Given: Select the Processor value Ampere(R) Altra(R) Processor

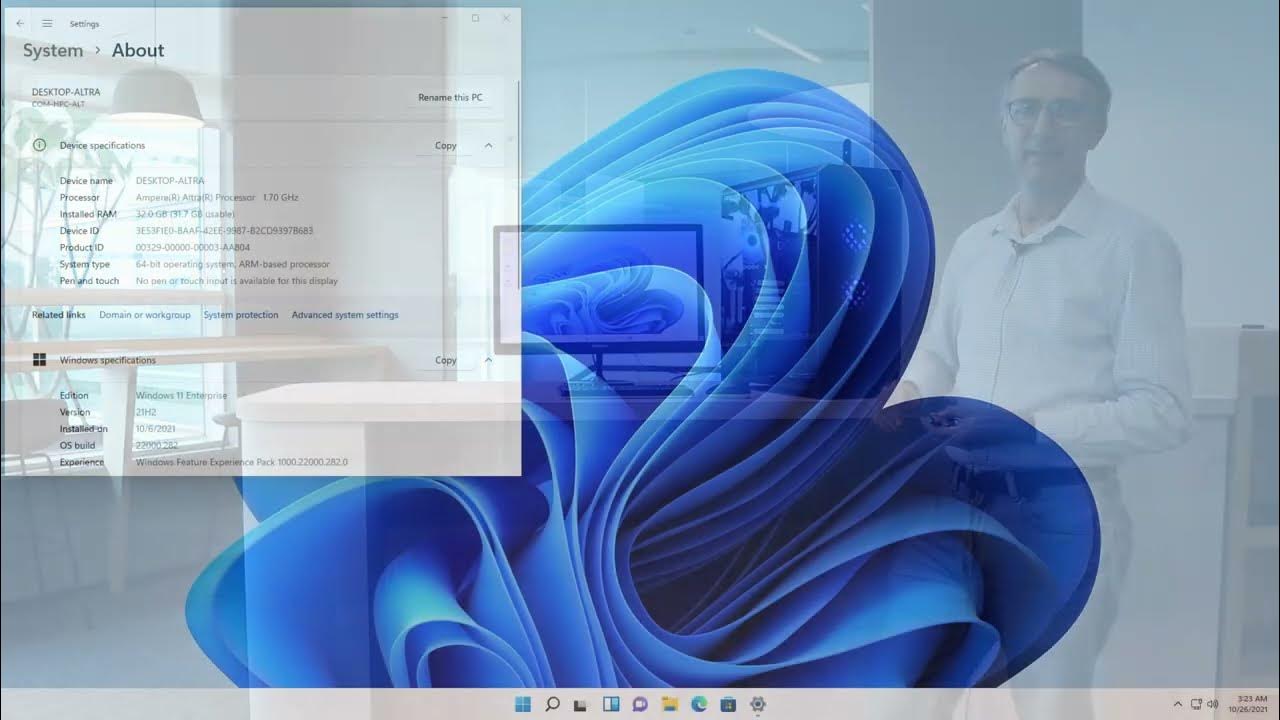Looking at the screenshot, I should (196, 198).
